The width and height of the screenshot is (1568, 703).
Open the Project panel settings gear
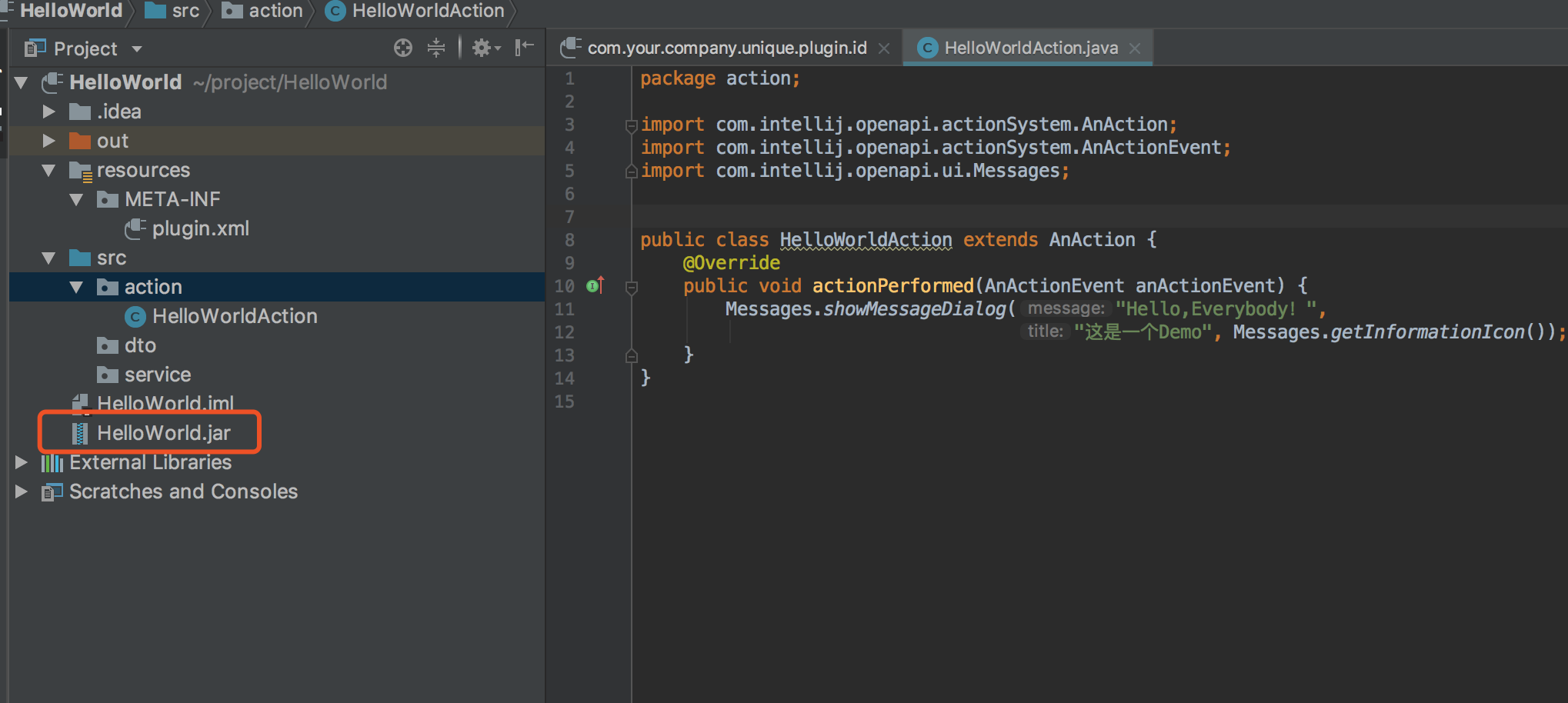(485, 48)
